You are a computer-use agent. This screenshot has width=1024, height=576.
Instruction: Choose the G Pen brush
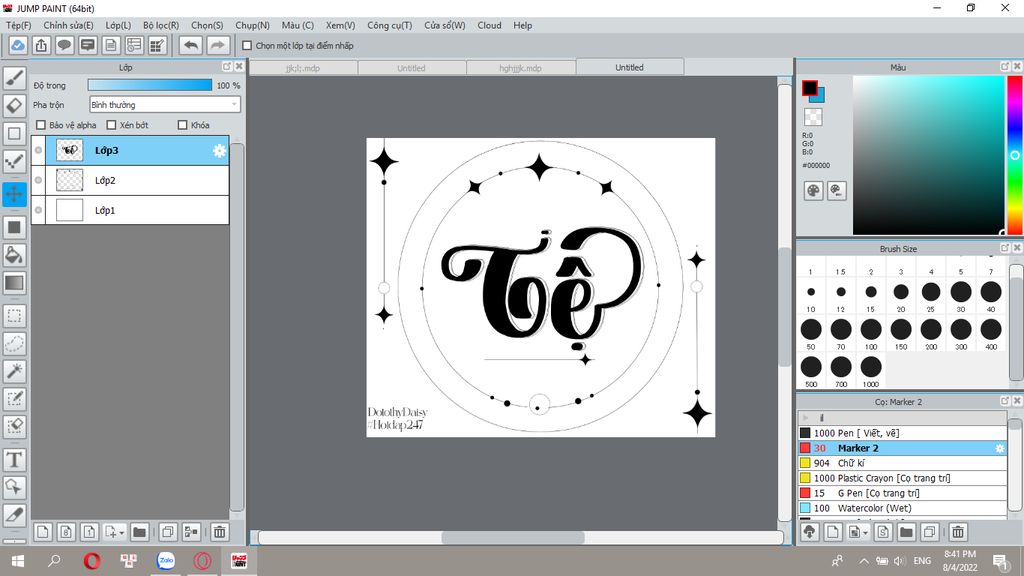pyautogui.click(x=902, y=493)
